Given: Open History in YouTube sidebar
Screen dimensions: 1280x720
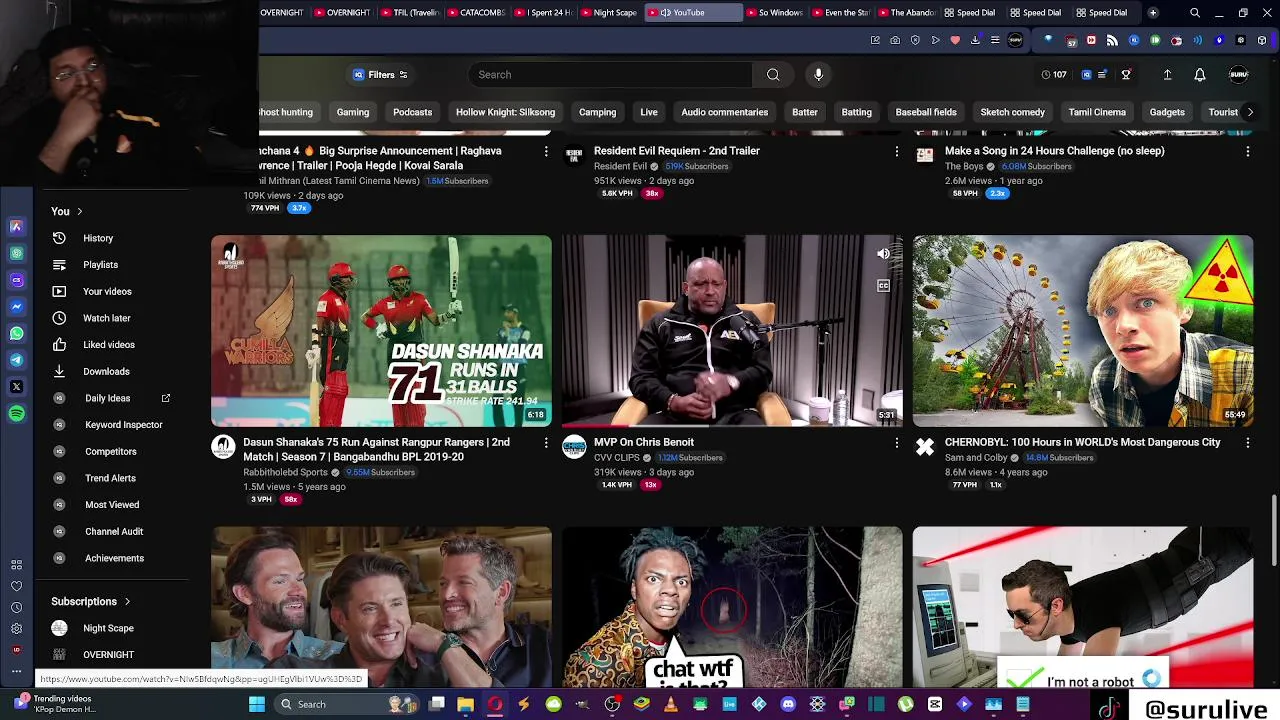Looking at the screenshot, I should click(98, 238).
